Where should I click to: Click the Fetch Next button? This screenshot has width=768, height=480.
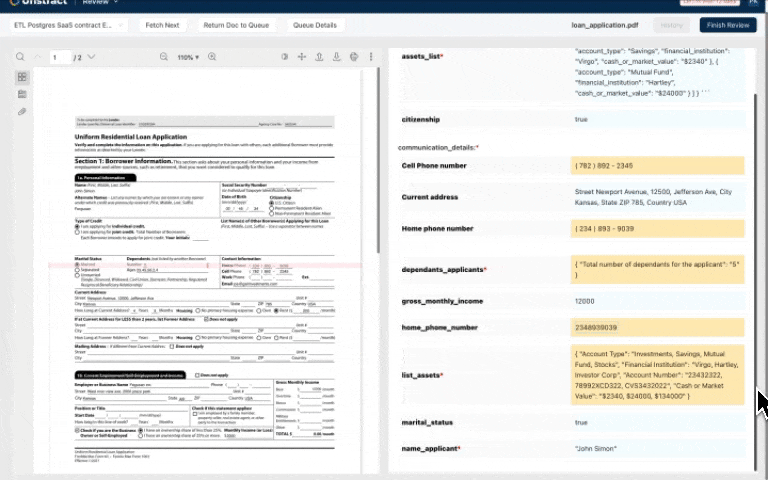(x=162, y=25)
